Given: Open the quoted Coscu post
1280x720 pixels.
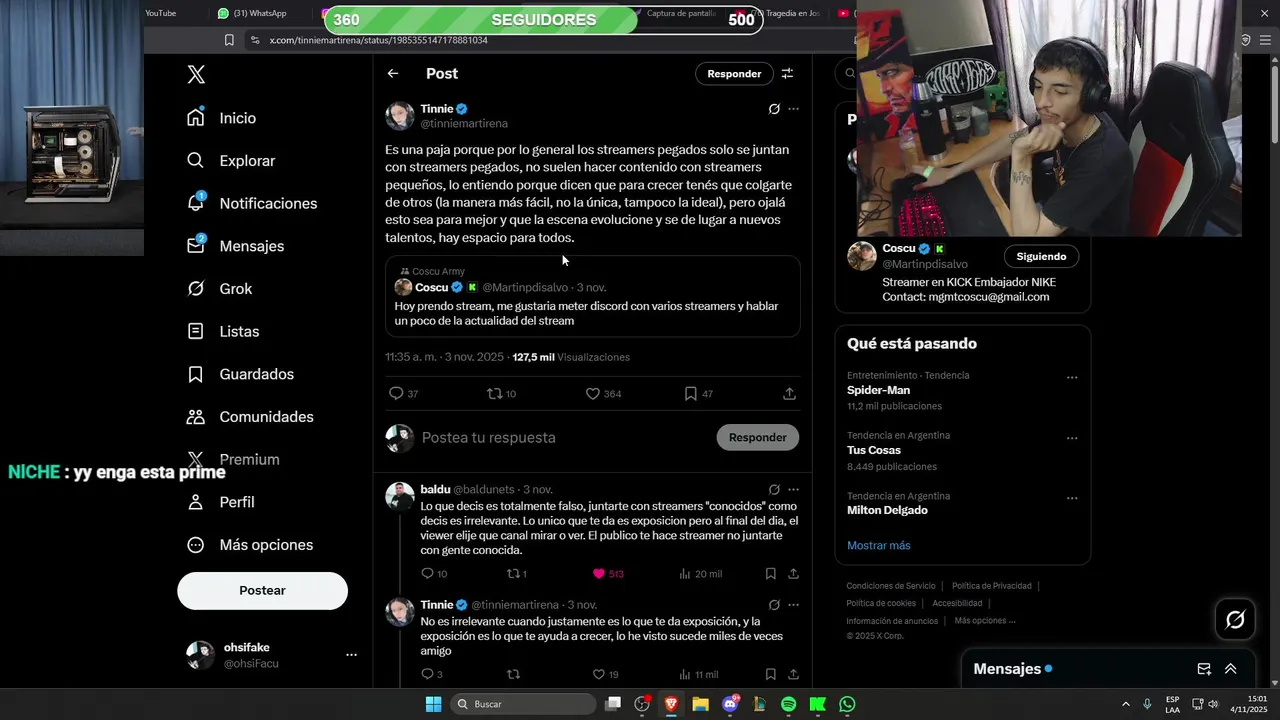Looking at the screenshot, I should coord(593,296).
